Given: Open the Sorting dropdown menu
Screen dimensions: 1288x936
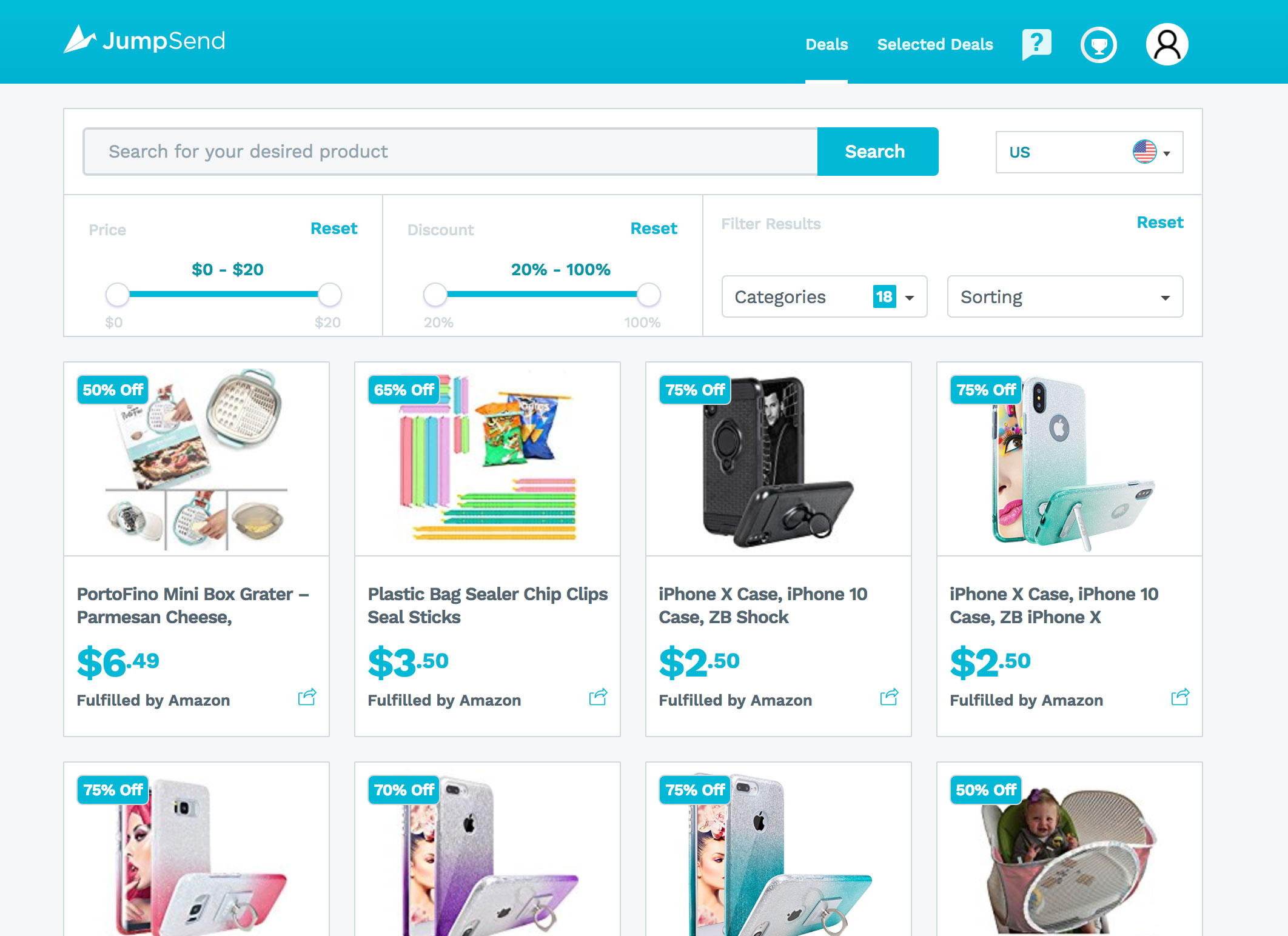Looking at the screenshot, I should (x=1064, y=296).
